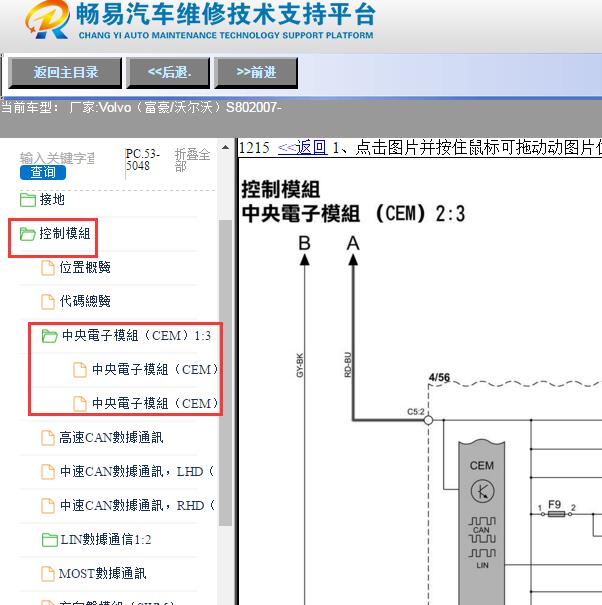
Task: Open the first 中央電子模組（CEM） sub-document
Action: 155,370
